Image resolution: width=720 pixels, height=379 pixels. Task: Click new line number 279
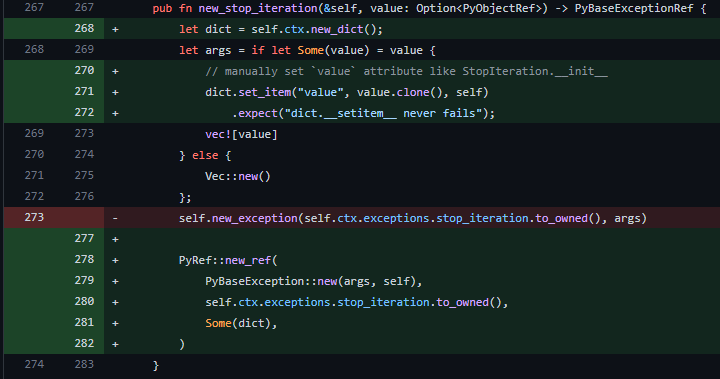(84, 280)
